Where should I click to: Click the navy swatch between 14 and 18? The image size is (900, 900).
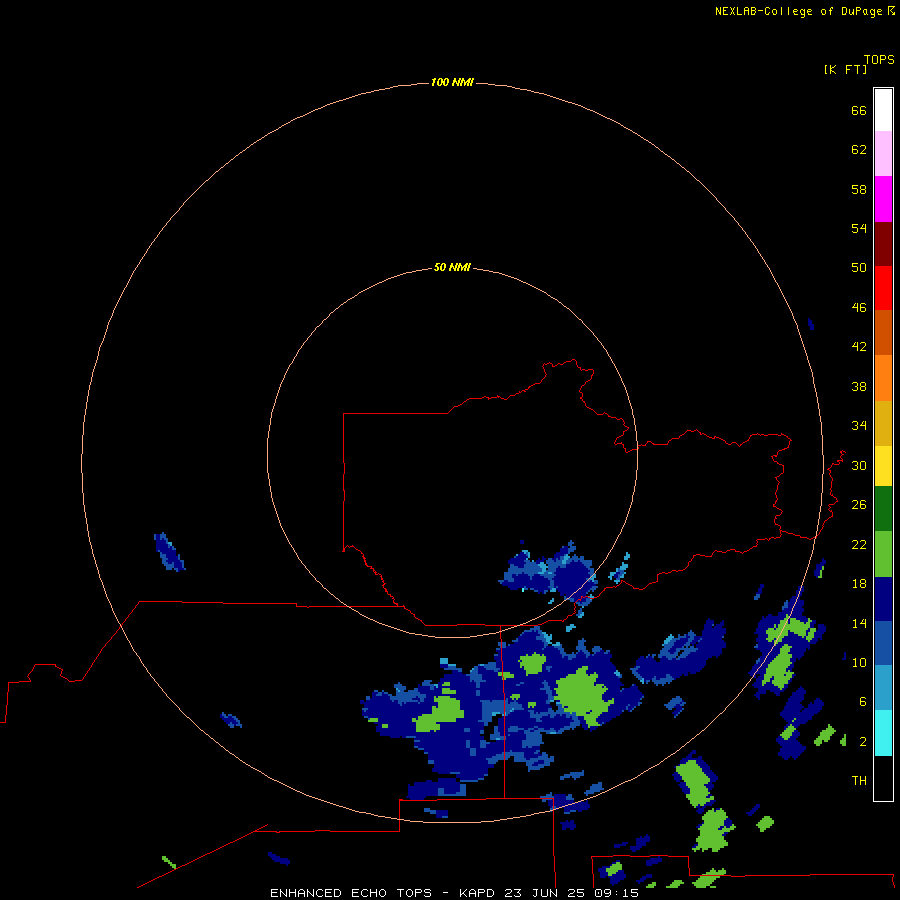(x=883, y=599)
